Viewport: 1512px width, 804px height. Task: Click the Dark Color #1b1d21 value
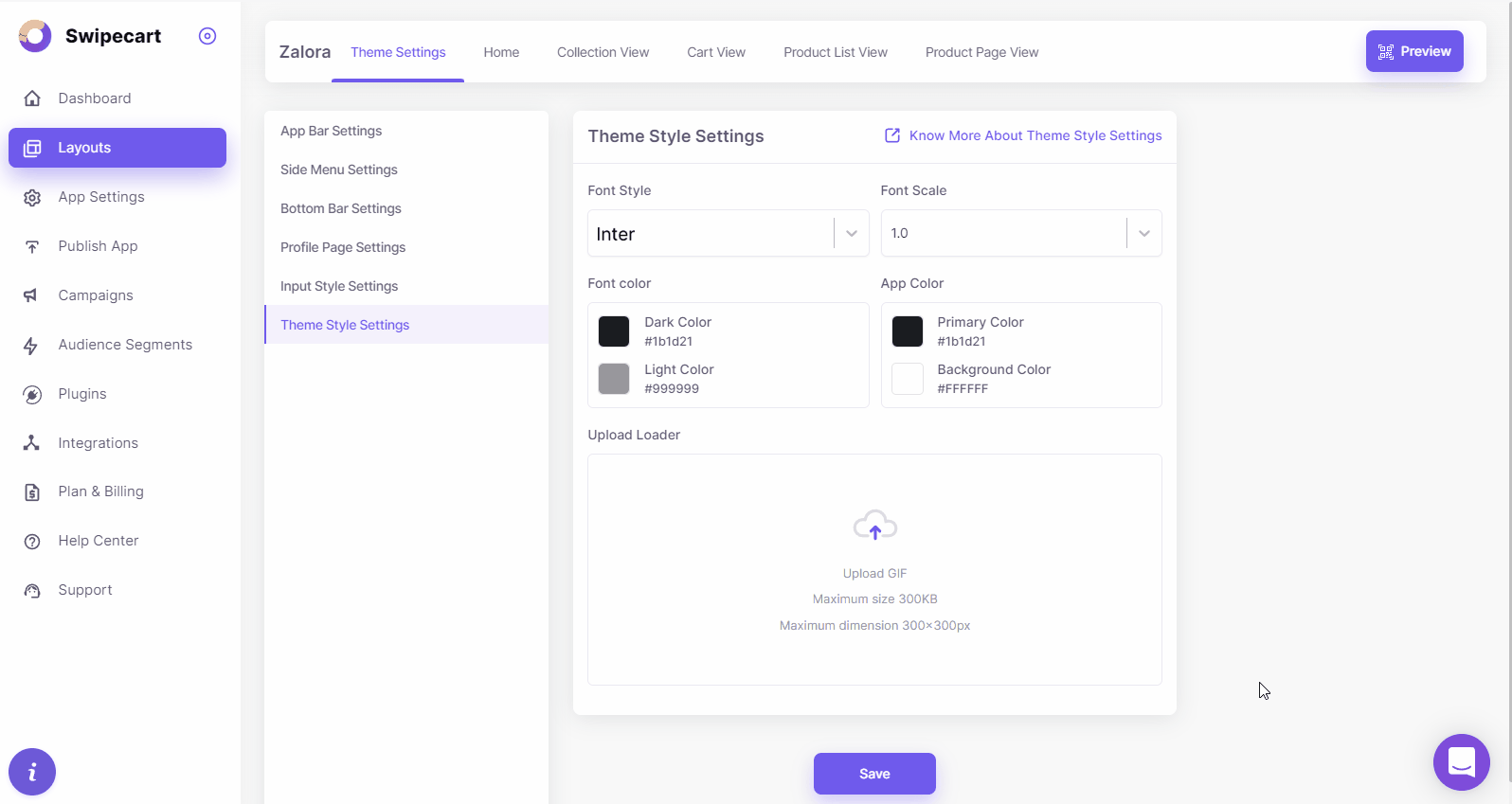pyautogui.click(x=669, y=342)
